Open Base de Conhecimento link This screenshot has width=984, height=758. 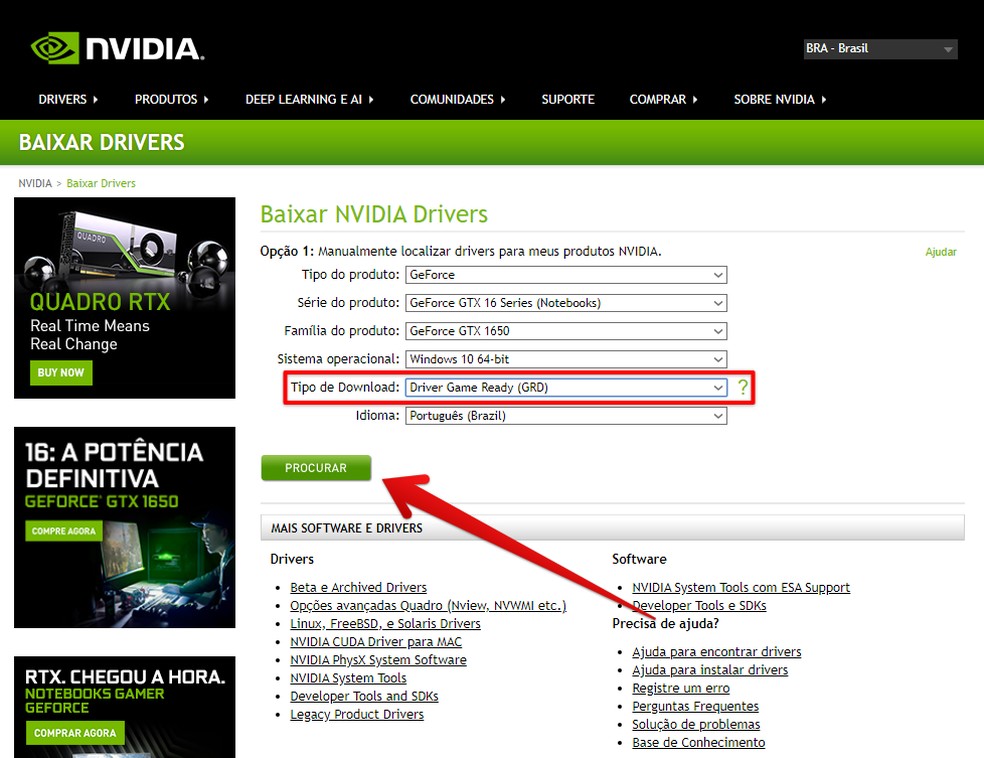pyautogui.click(x=698, y=743)
